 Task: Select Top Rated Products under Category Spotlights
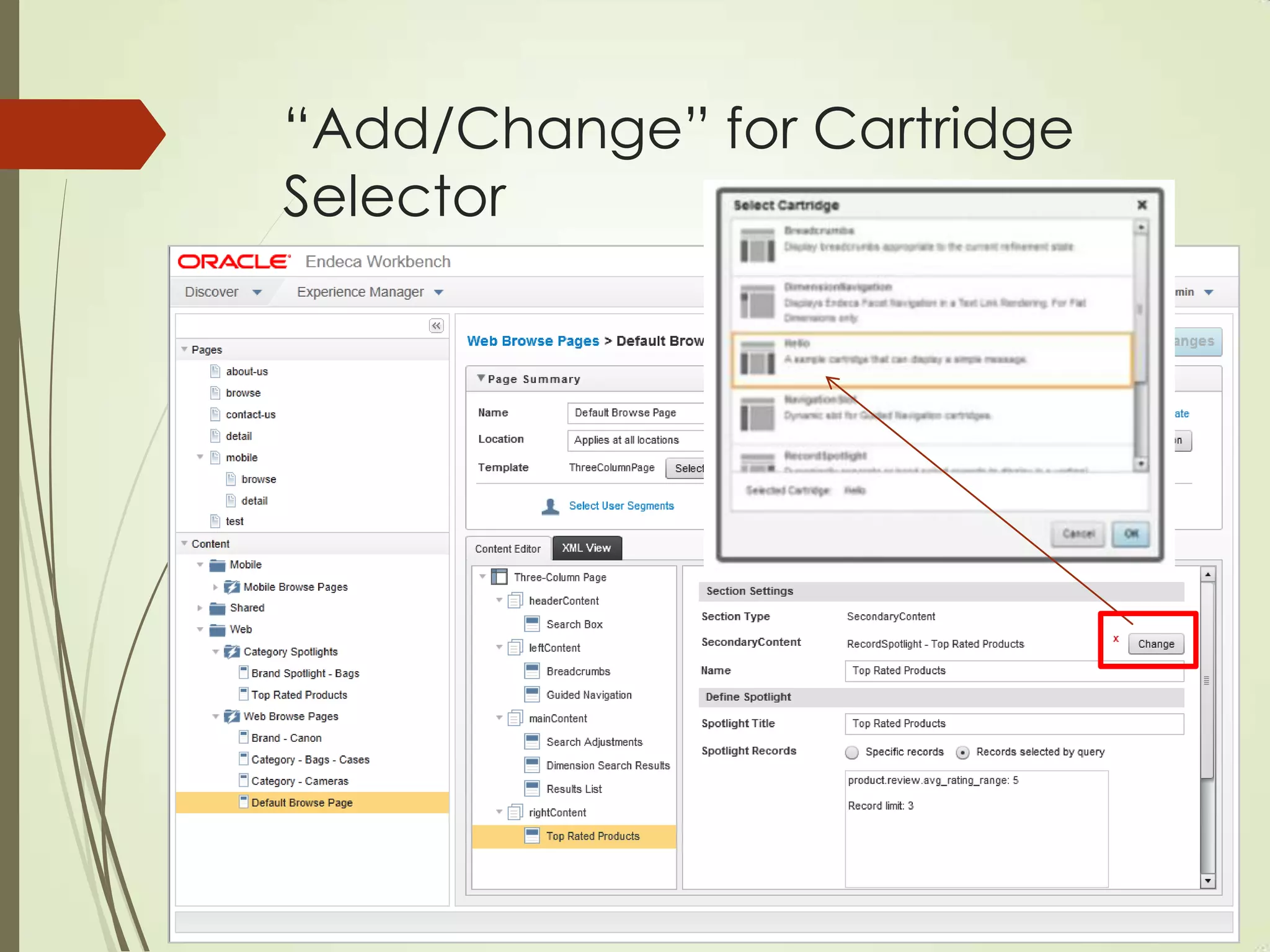pos(299,695)
